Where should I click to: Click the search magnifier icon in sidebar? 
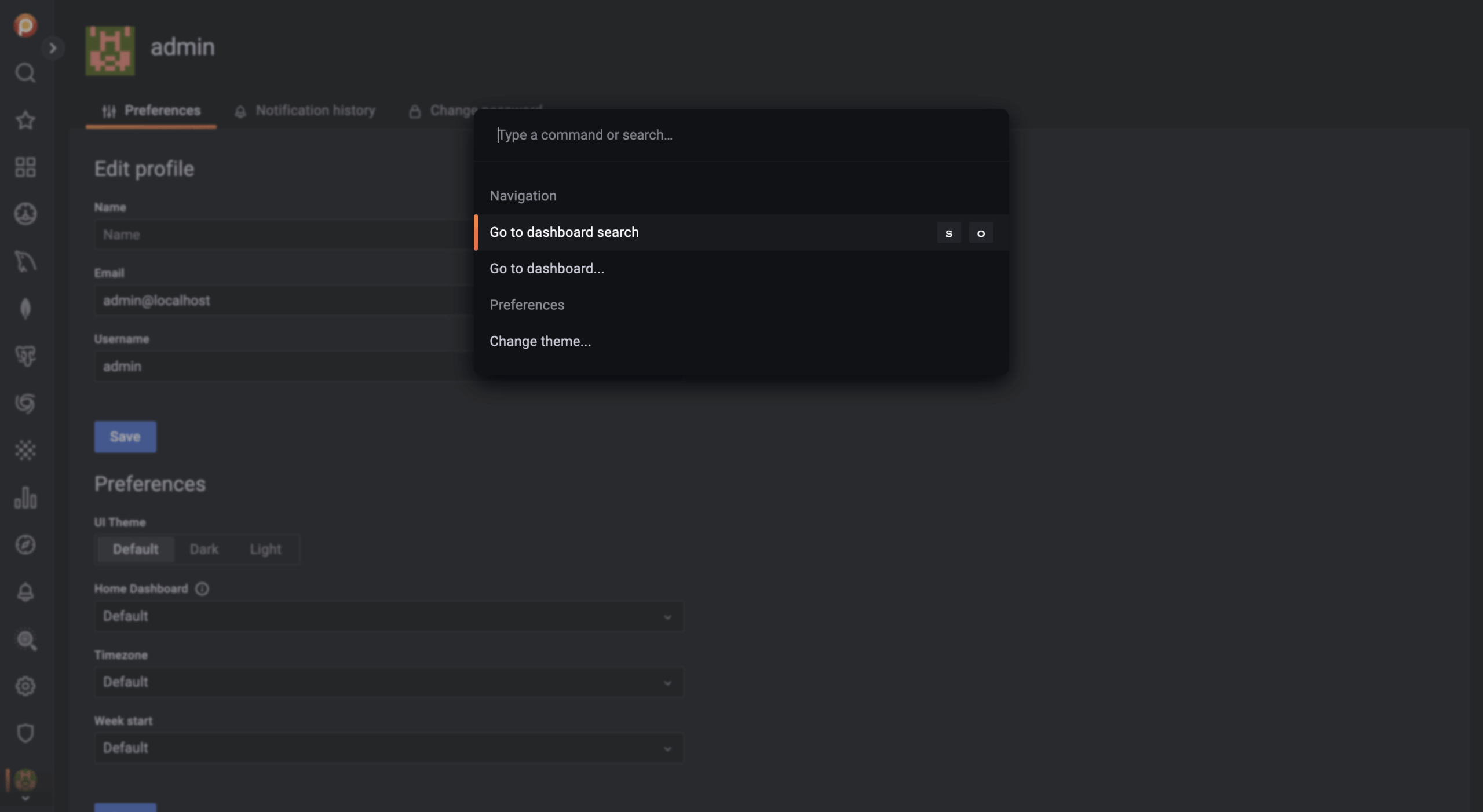click(25, 73)
